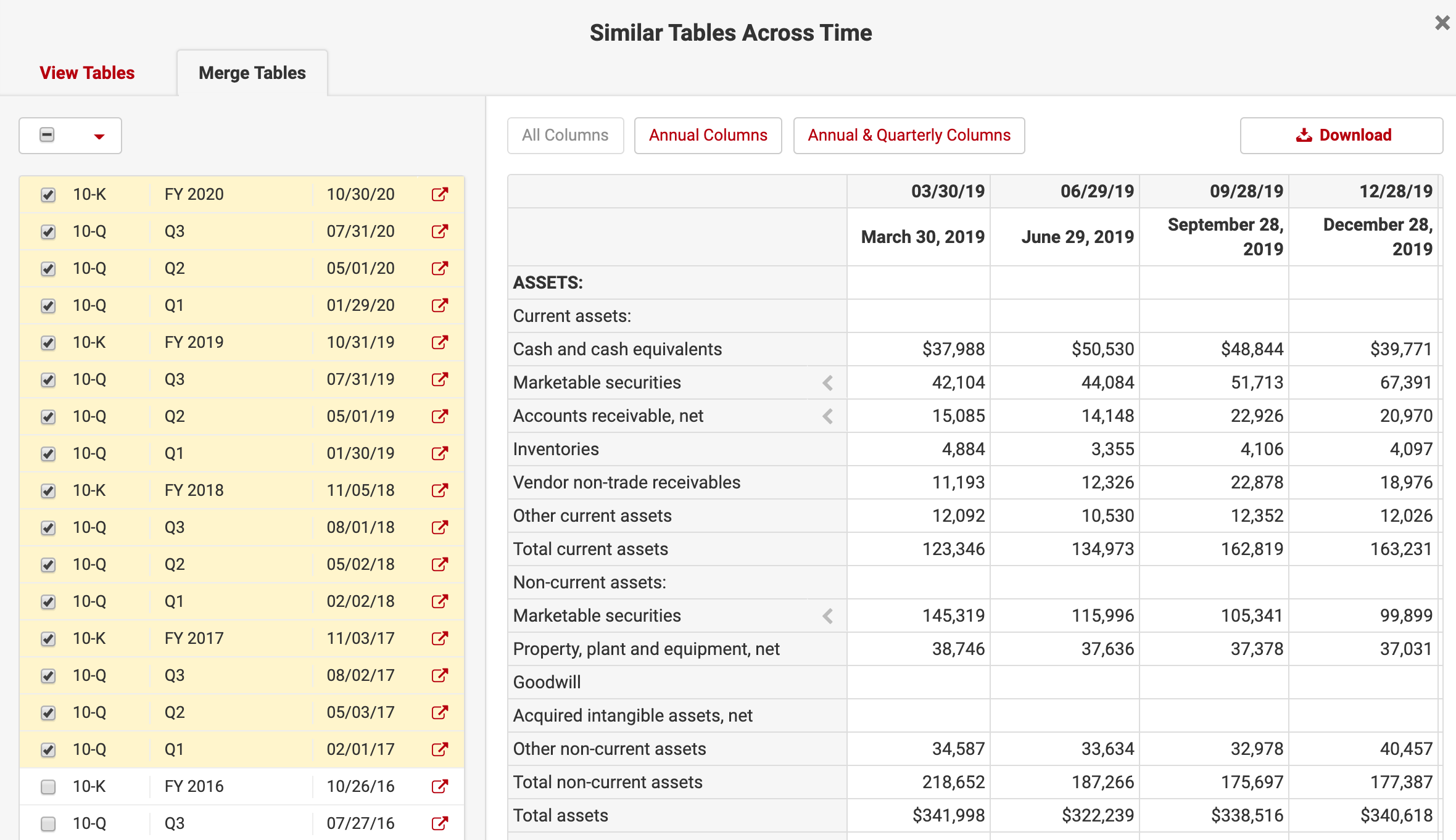Close the Similar Tables dialog
This screenshot has width=1456, height=840.
(1442, 23)
